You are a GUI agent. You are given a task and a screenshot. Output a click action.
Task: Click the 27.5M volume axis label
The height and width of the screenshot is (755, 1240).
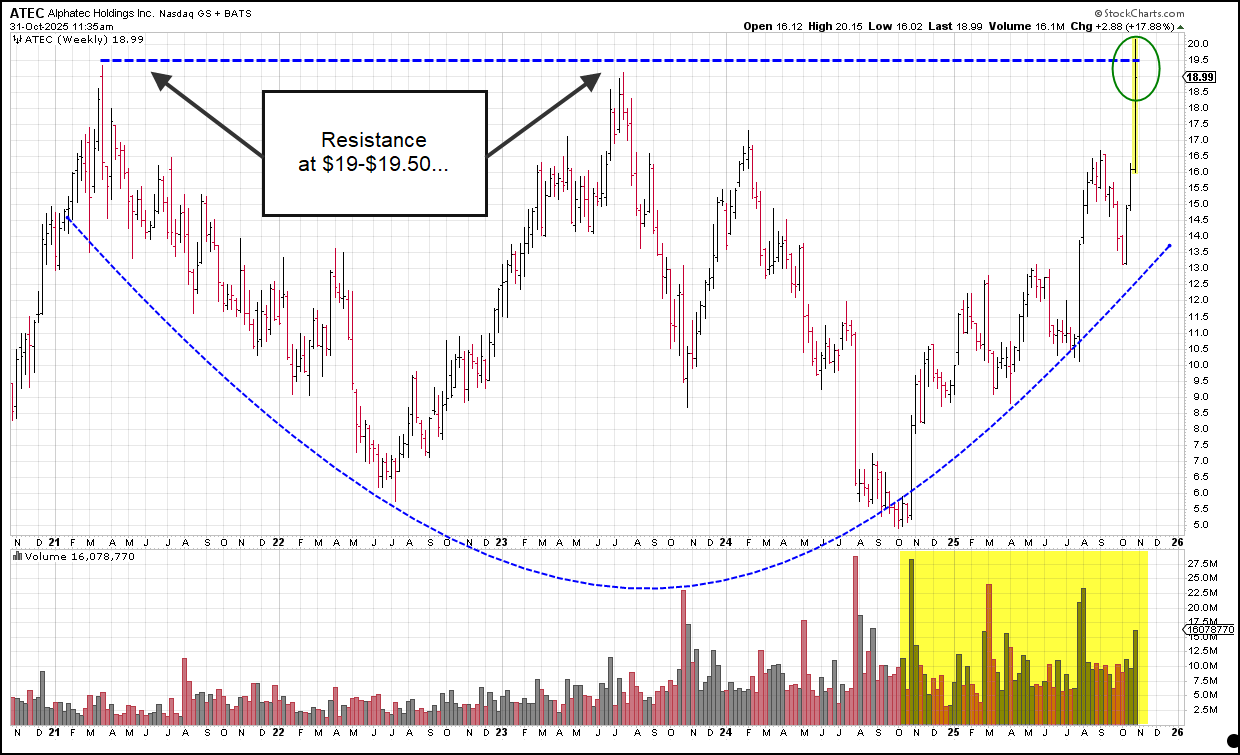[1203, 564]
